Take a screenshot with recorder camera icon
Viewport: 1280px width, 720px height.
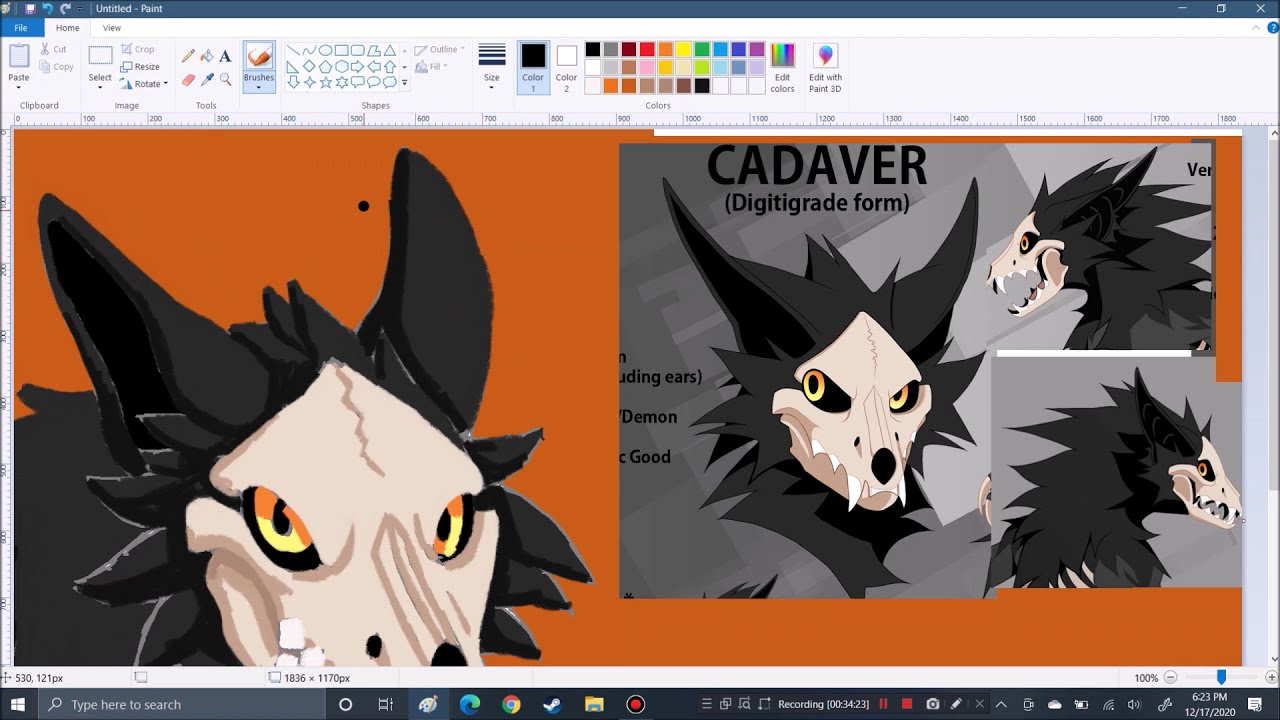pos(932,704)
